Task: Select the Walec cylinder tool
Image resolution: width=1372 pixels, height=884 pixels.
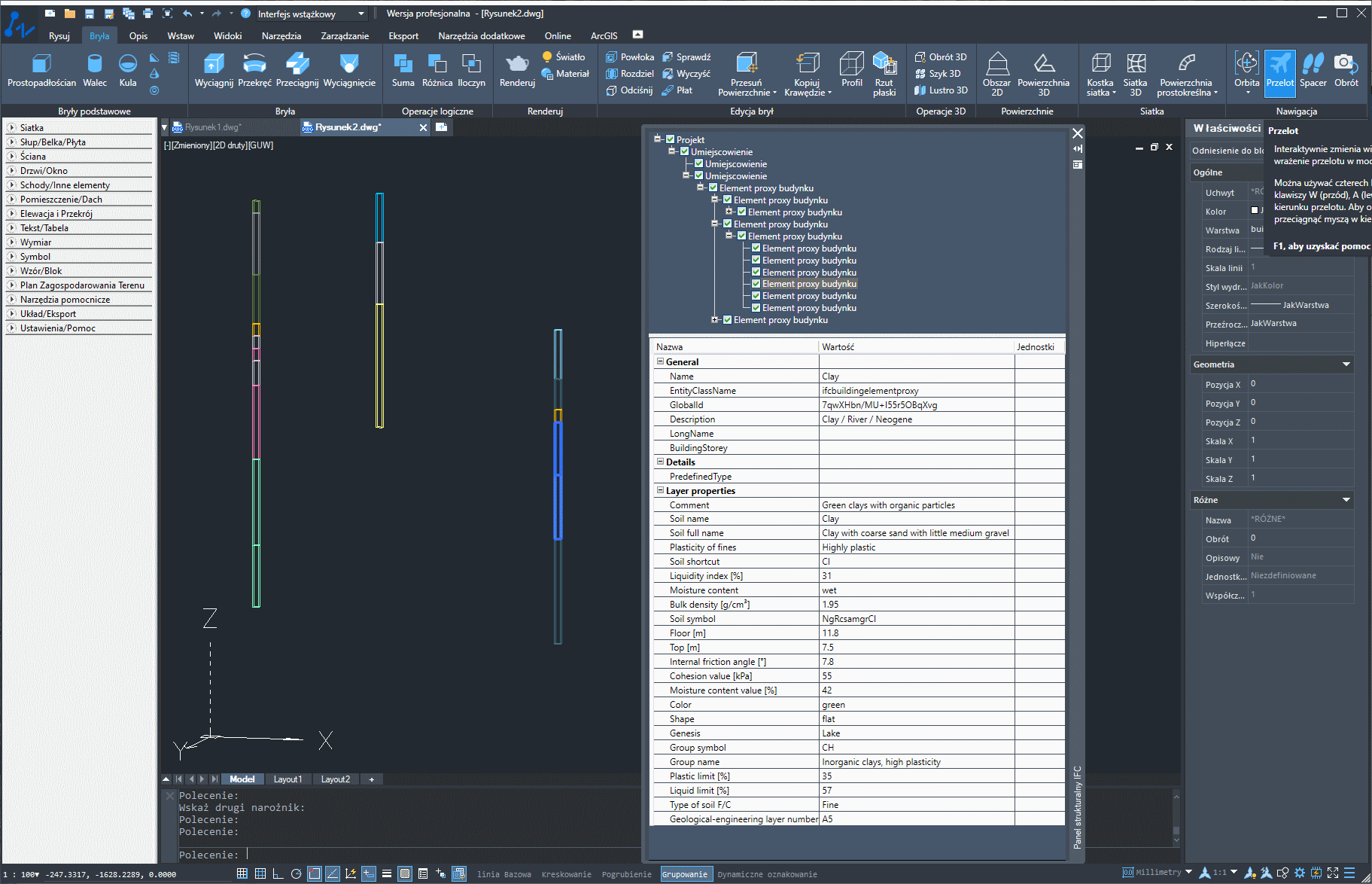Action: click(x=95, y=71)
